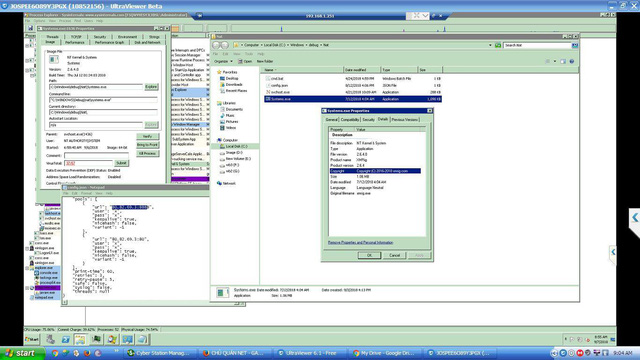Open File menu in Notepad config.json window
640x360 pixels.
click(66, 193)
